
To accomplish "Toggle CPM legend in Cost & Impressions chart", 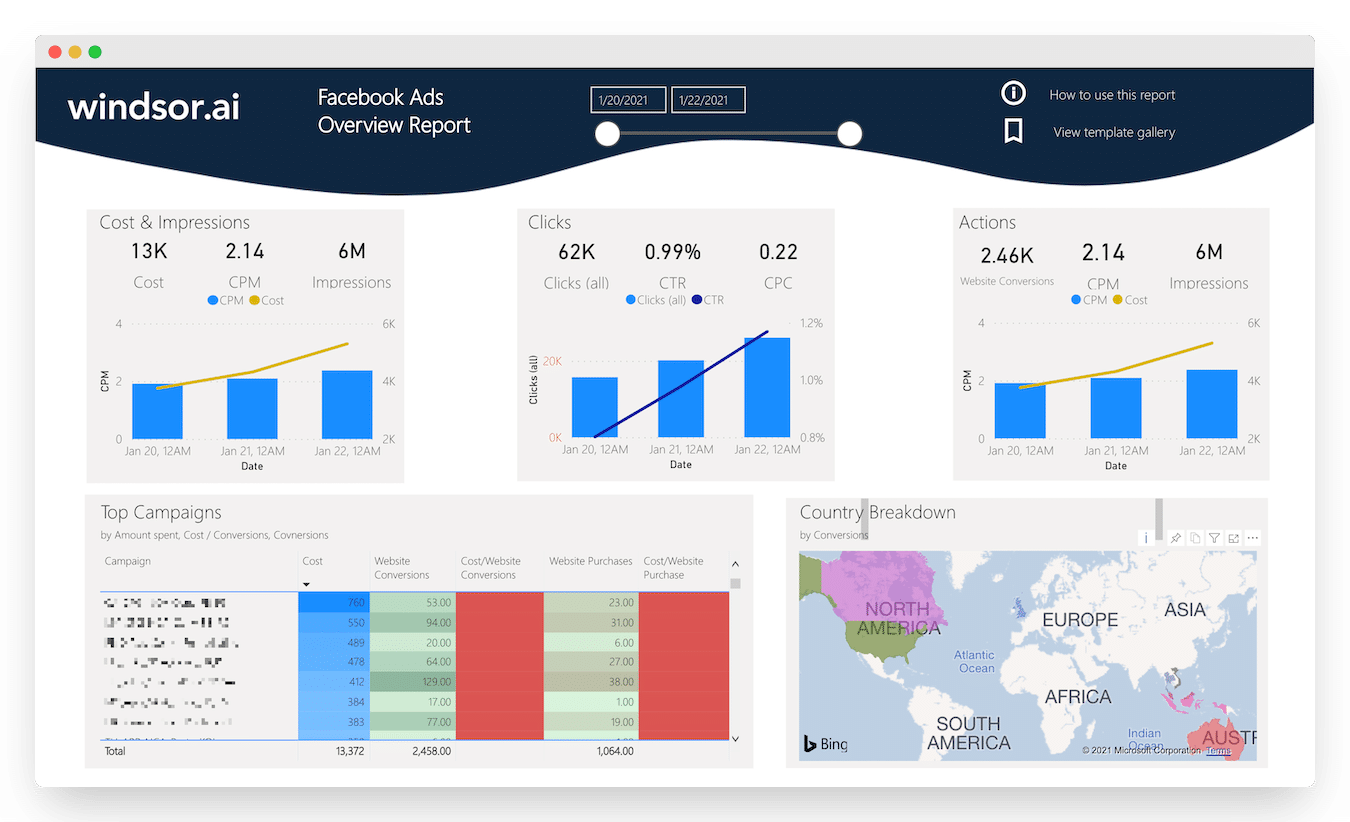I will point(224,300).
